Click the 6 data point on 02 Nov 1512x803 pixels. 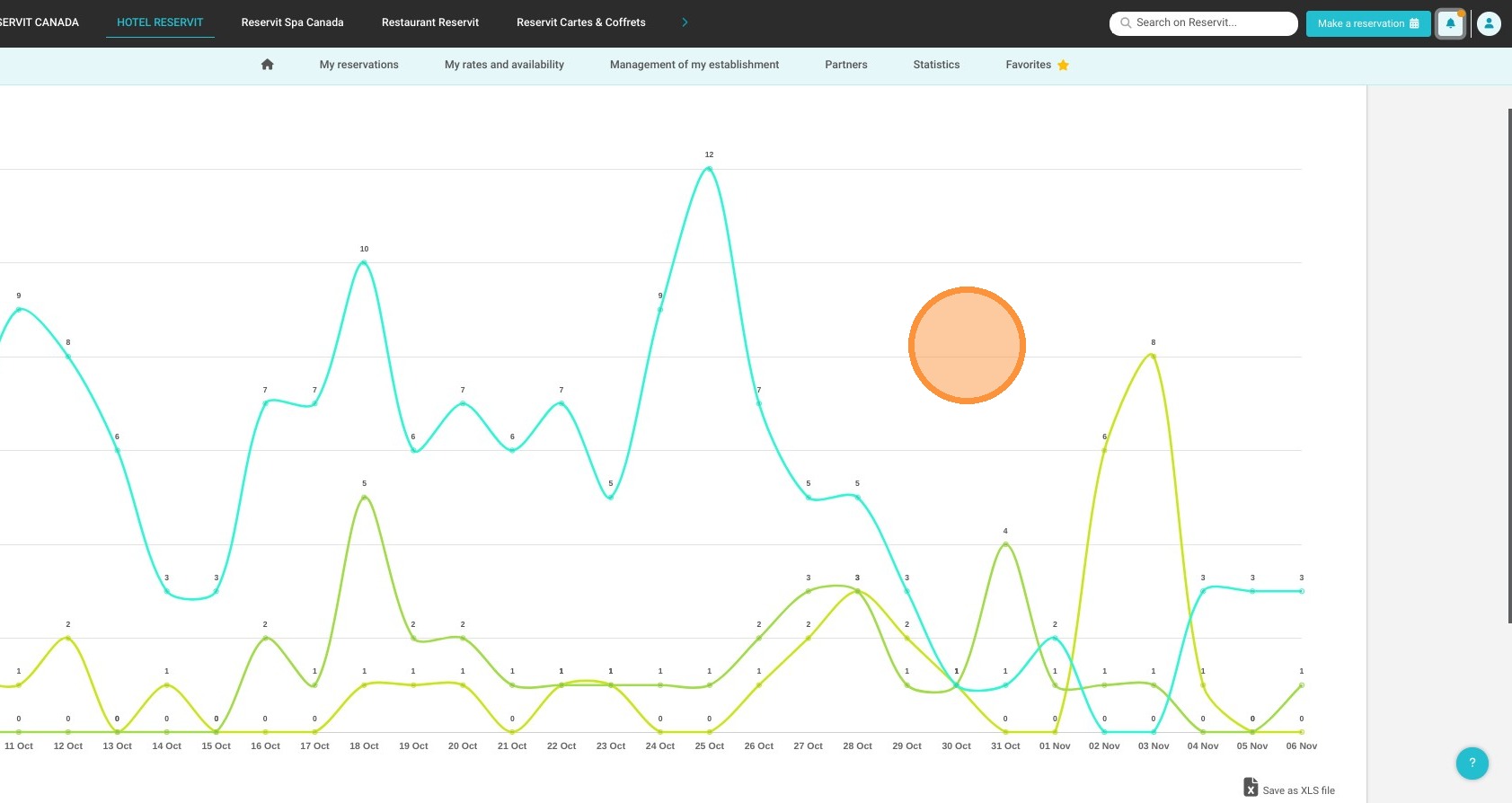click(1104, 450)
